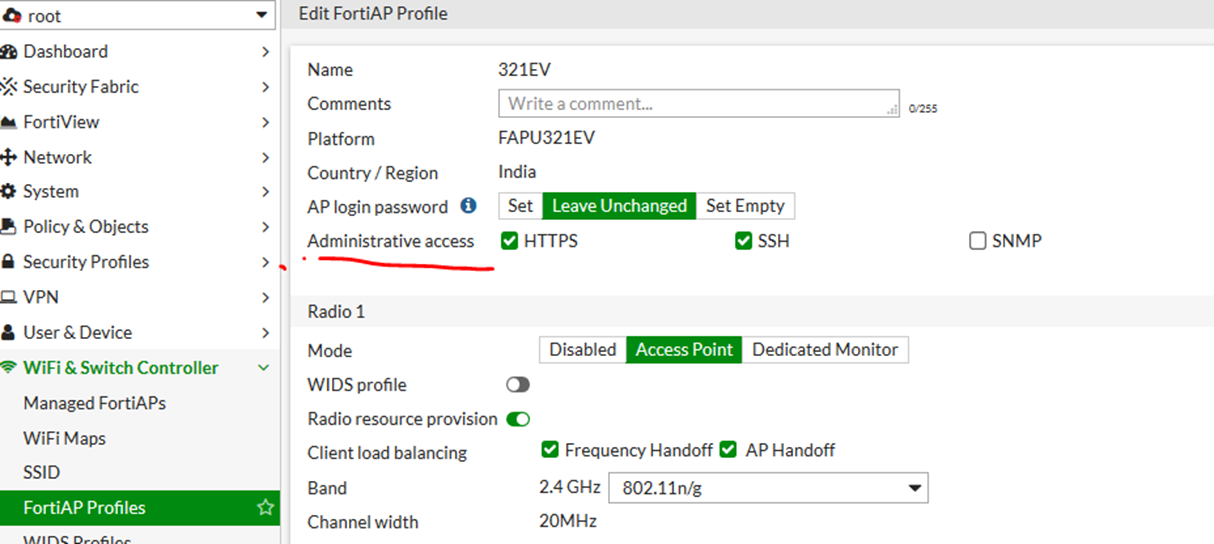Open the SSID menu item
This screenshot has height=544, width=1214.
[42, 473]
